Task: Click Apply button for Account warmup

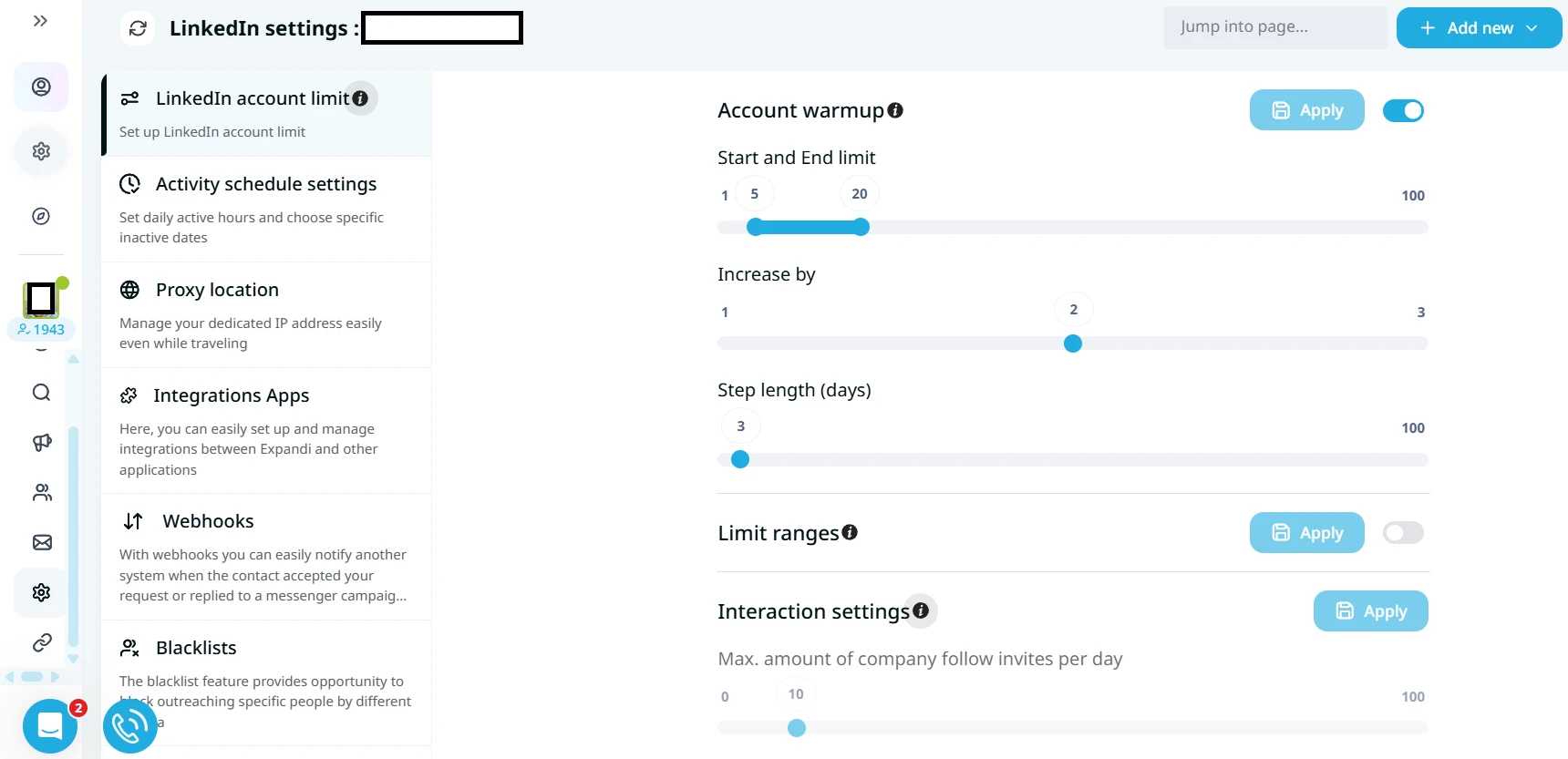Action: tap(1306, 110)
